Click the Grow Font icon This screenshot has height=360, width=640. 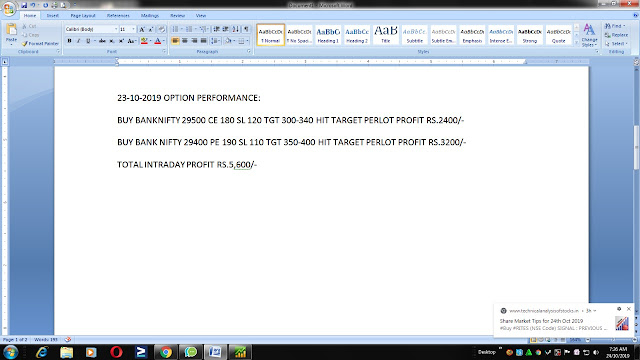point(142,29)
